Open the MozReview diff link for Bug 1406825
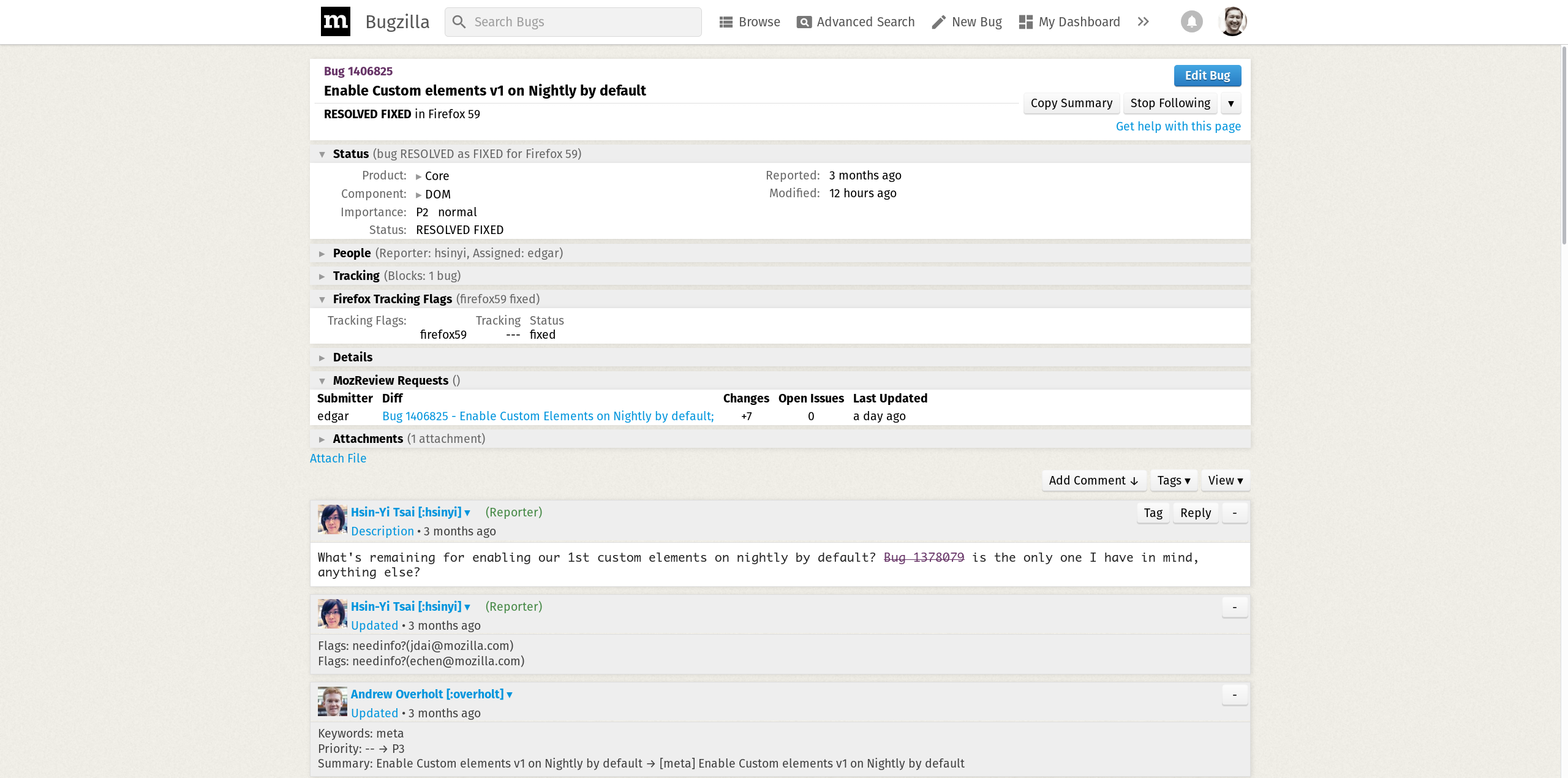This screenshot has height=778, width=1568. 548,416
